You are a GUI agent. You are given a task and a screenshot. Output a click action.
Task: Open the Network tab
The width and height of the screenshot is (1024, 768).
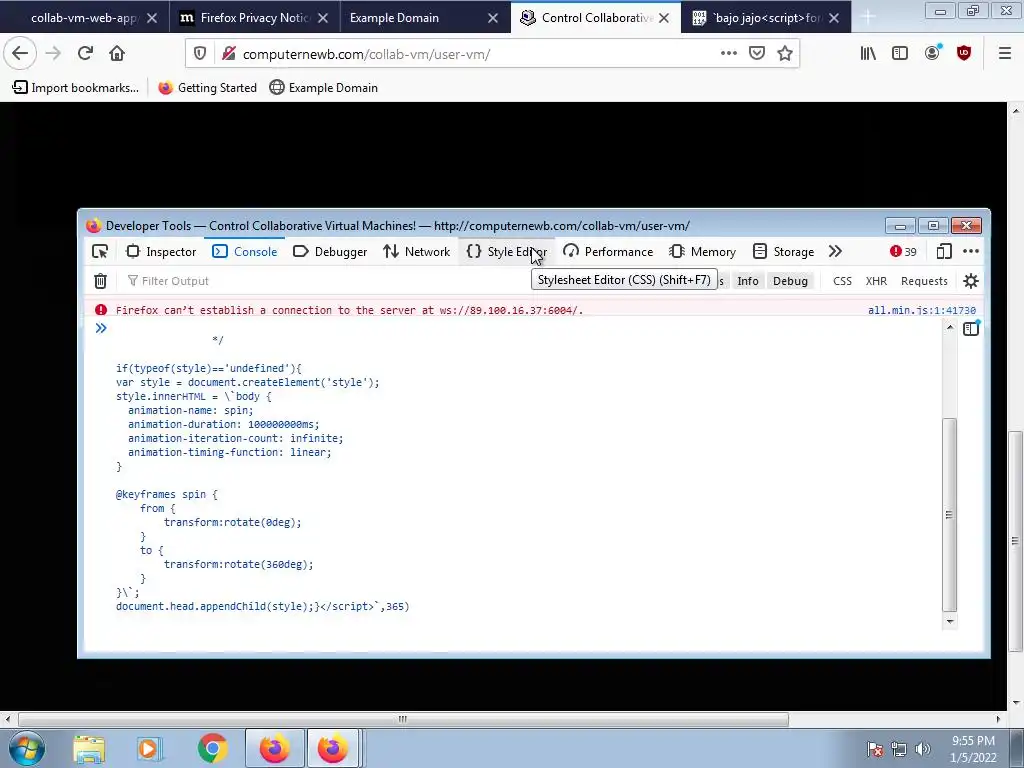pos(417,251)
